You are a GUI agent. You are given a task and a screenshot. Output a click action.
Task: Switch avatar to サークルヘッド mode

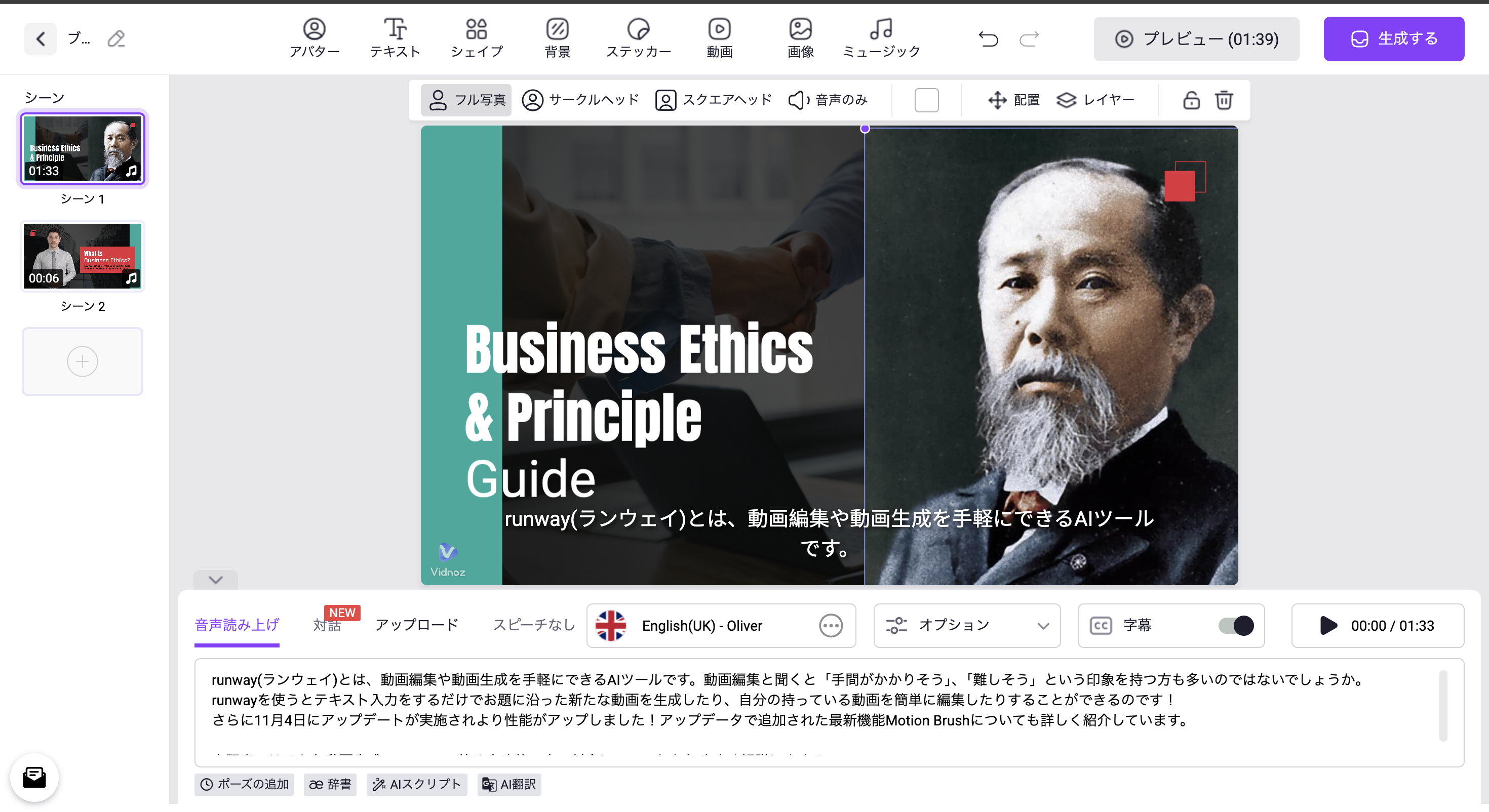[x=580, y=99]
